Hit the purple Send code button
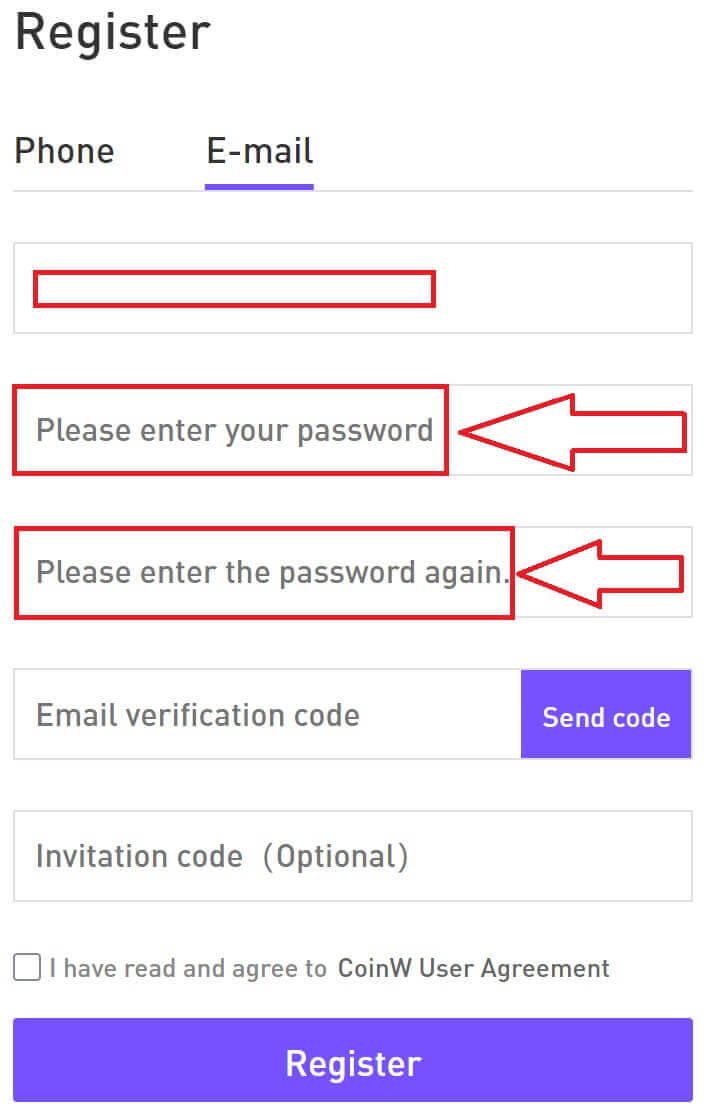The width and height of the screenshot is (706, 1118). [x=606, y=714]
